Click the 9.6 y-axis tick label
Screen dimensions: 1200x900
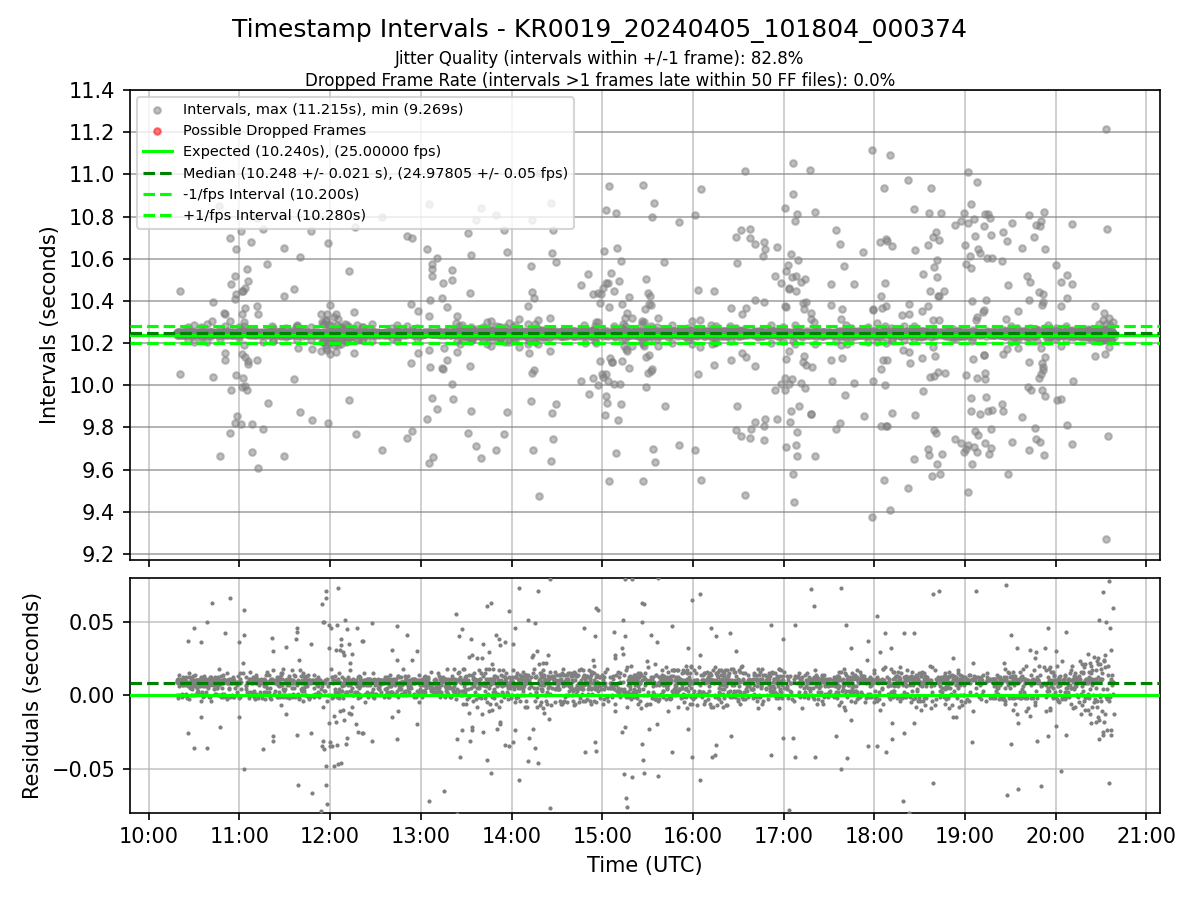click(x=101, y=470)
